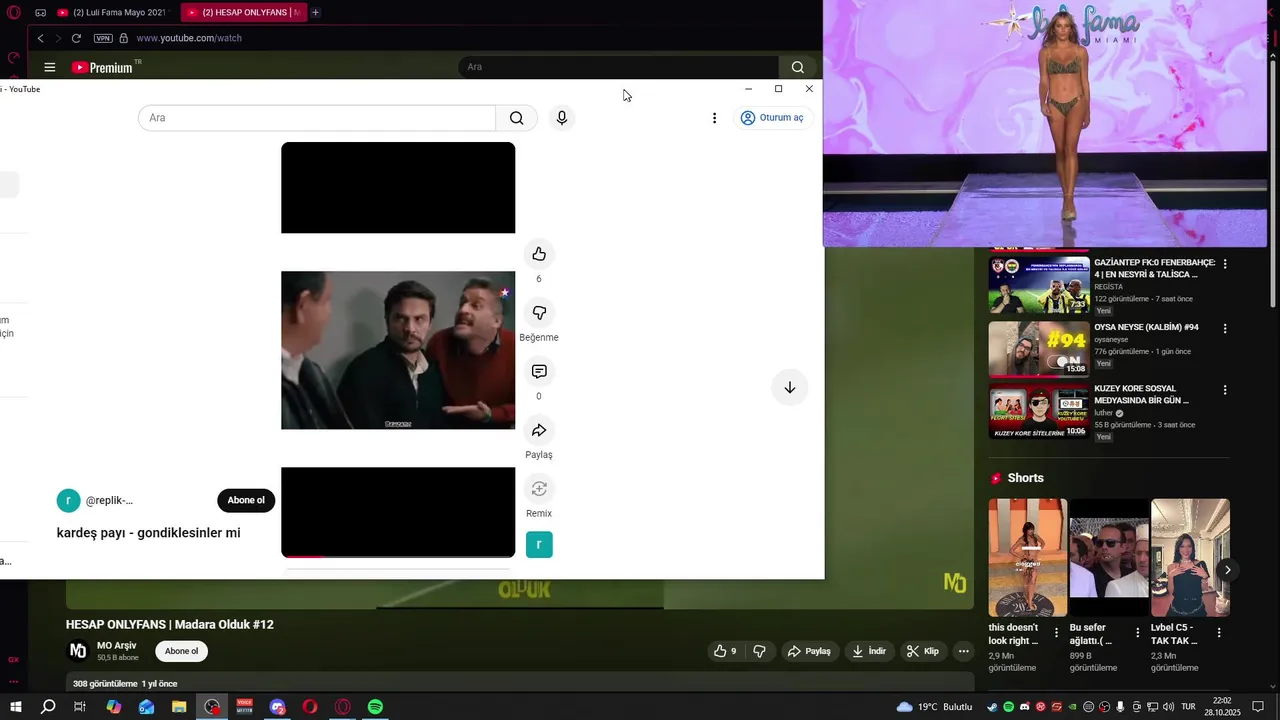Open options for Kuzey Kore video
This screenshot has height=720, width=1280.
[1225, 391]
